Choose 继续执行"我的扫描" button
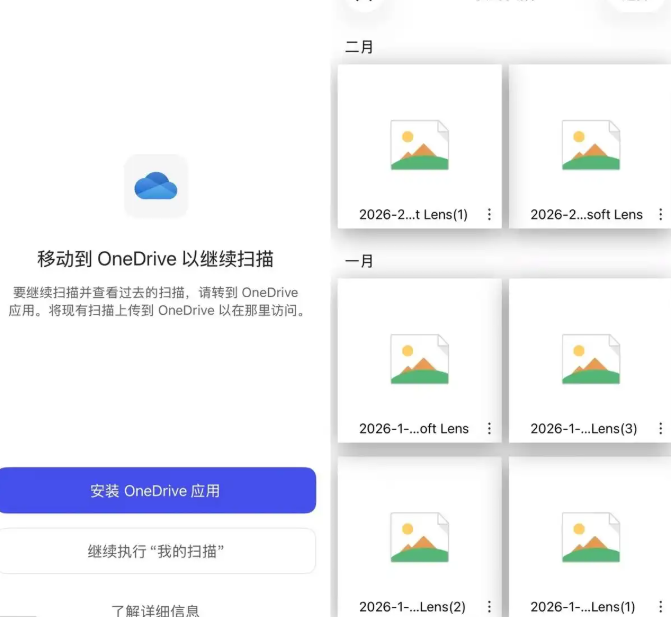This screenshot has width=671, height=617. pos(157,551)
